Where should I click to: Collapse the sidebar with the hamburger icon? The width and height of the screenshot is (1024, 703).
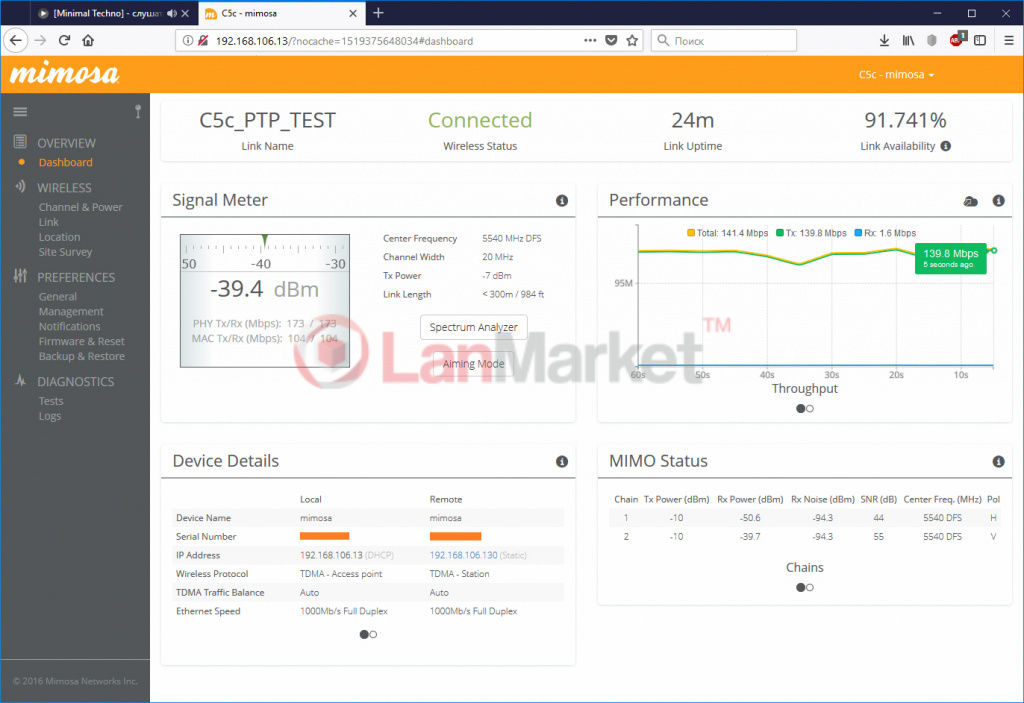(x=20, y=111)
